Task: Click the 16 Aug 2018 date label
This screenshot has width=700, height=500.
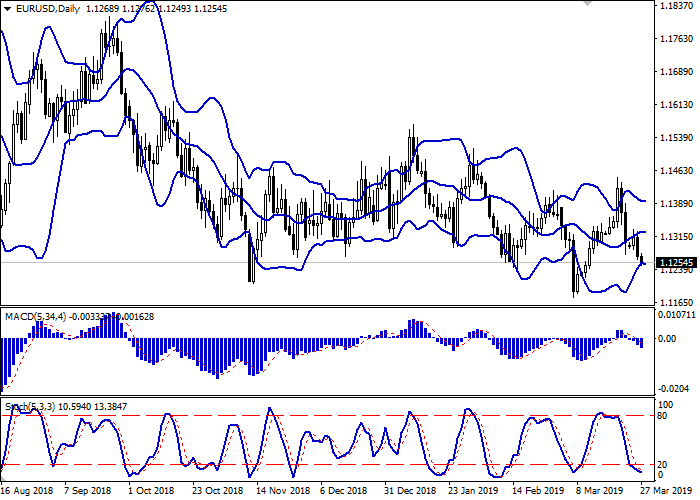Action: point(27,492)
